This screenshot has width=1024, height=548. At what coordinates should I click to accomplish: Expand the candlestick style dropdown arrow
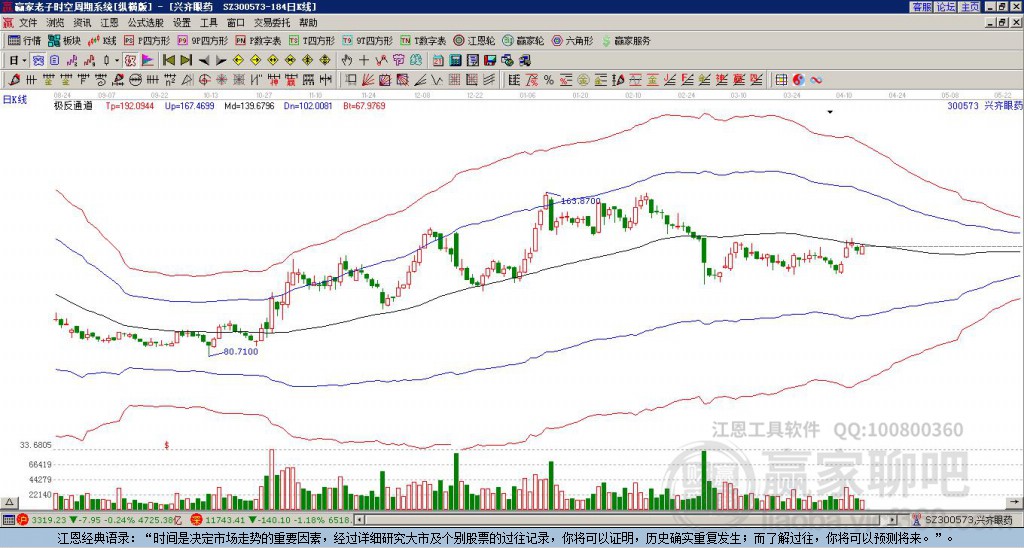point(117,60)
